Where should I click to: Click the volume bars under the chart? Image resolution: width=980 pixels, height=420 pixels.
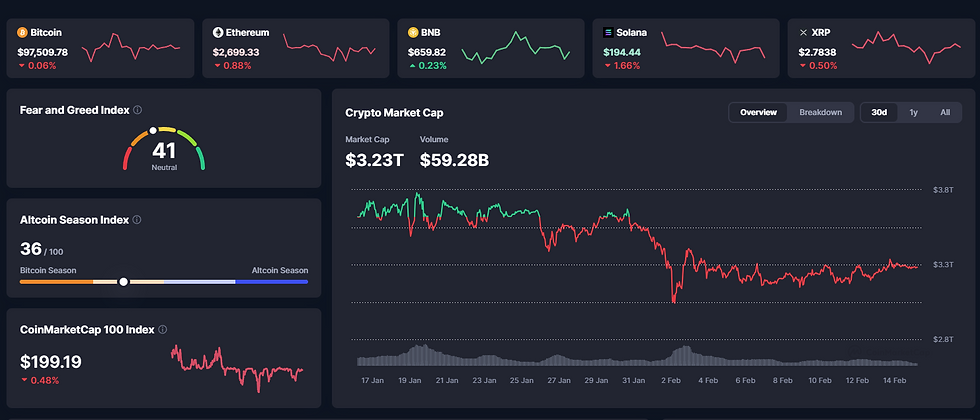click(x=638, y=356)
